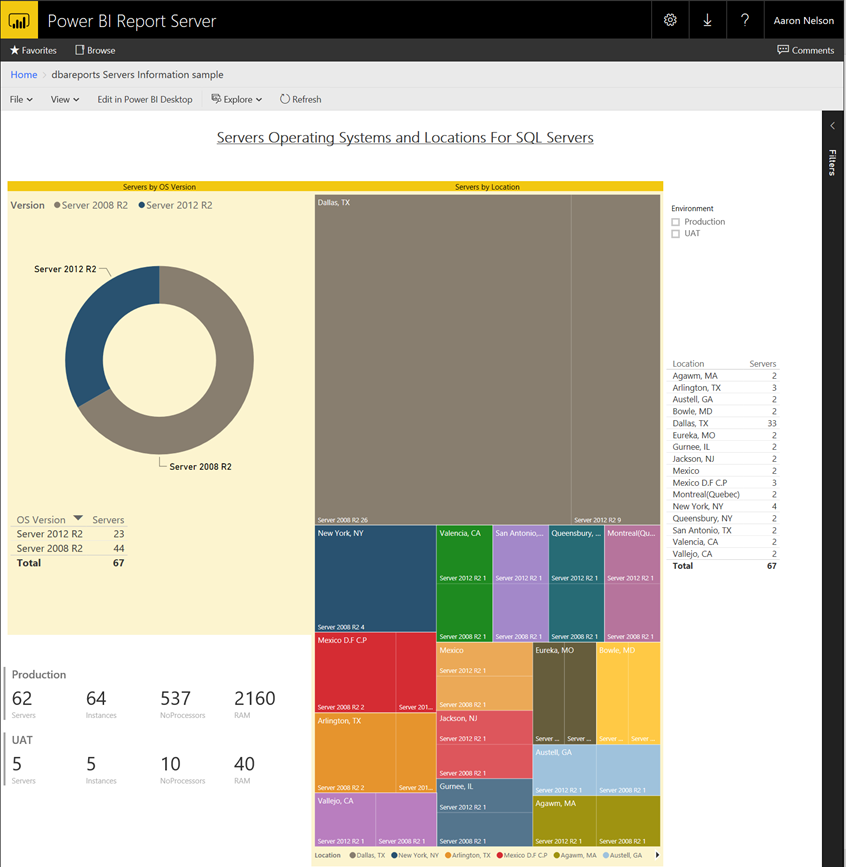The width and height of the screenshot is (846, 867).
Task: Select Bowie, MD treemap tile
Action: pyautogui.click(x=629, y=693)
